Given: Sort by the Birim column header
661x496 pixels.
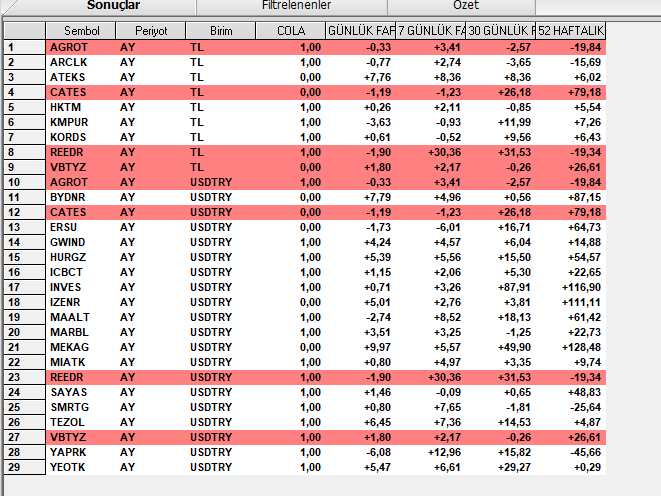Looking at the screenshot, I should 220,31.
